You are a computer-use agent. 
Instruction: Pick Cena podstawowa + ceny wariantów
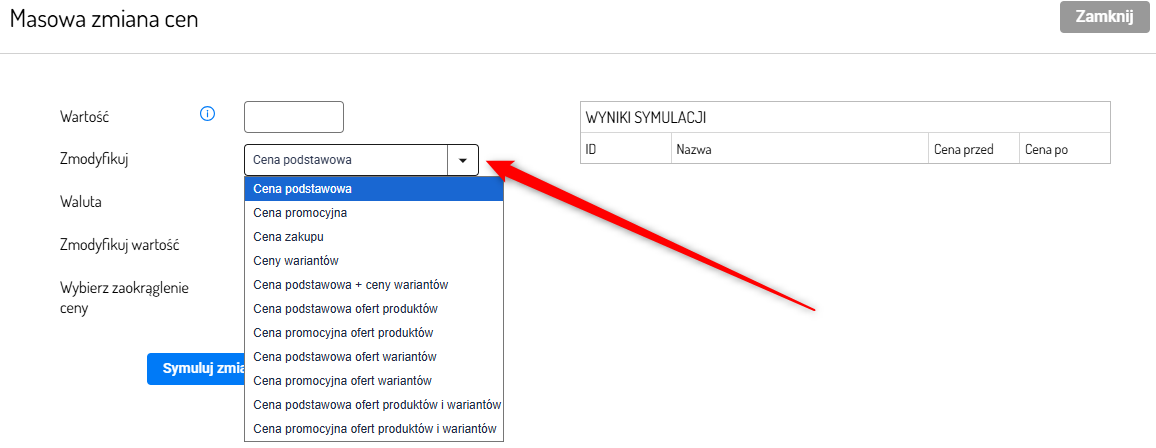[x=373, y=285]
